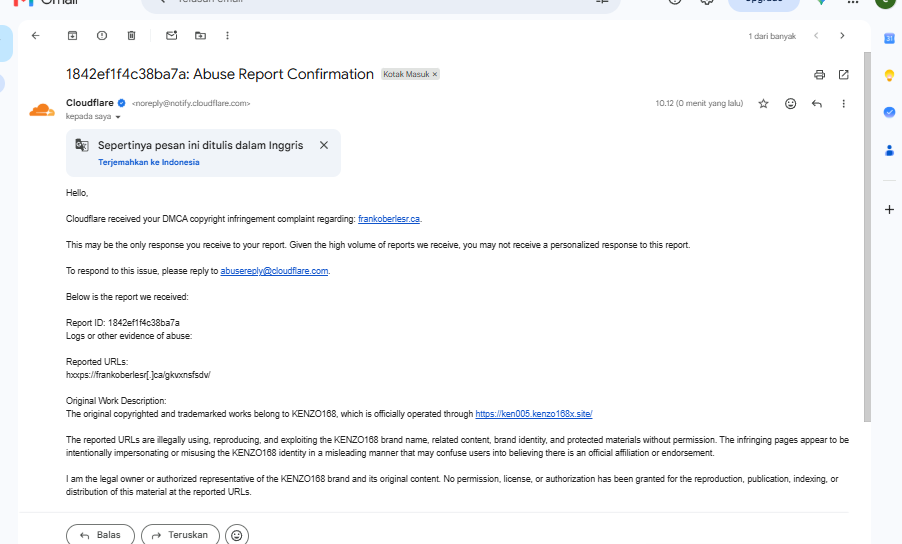This screenshot has height=544, width=902.
Task: Add an emoji reaction to the message
Action: 790,104
